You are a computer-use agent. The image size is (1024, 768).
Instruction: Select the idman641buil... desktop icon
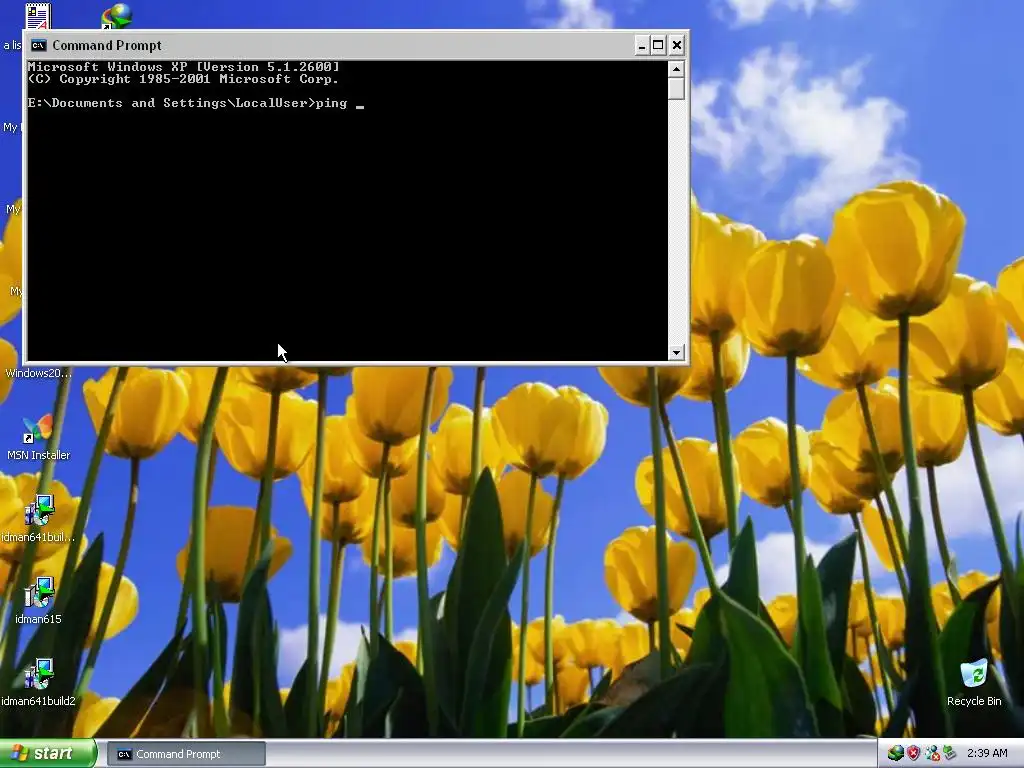[x=38, y=519]
